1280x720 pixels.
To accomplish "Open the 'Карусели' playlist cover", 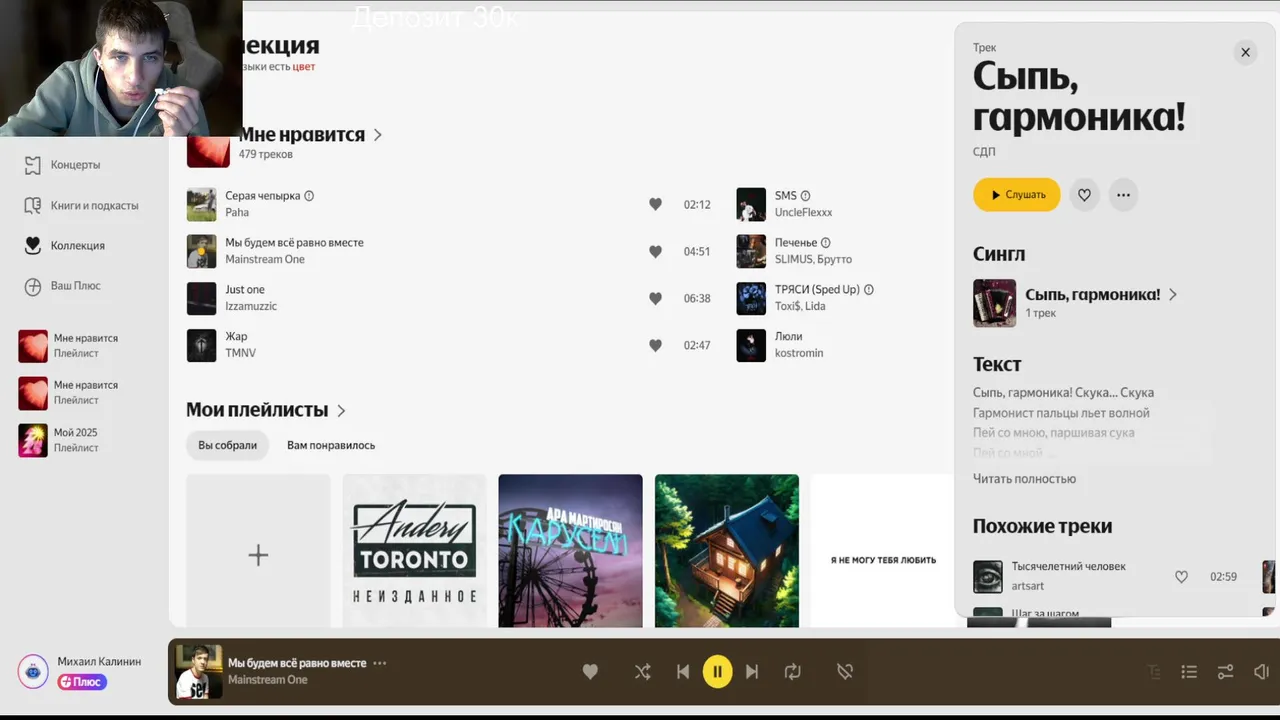I will tap(570, 551).
